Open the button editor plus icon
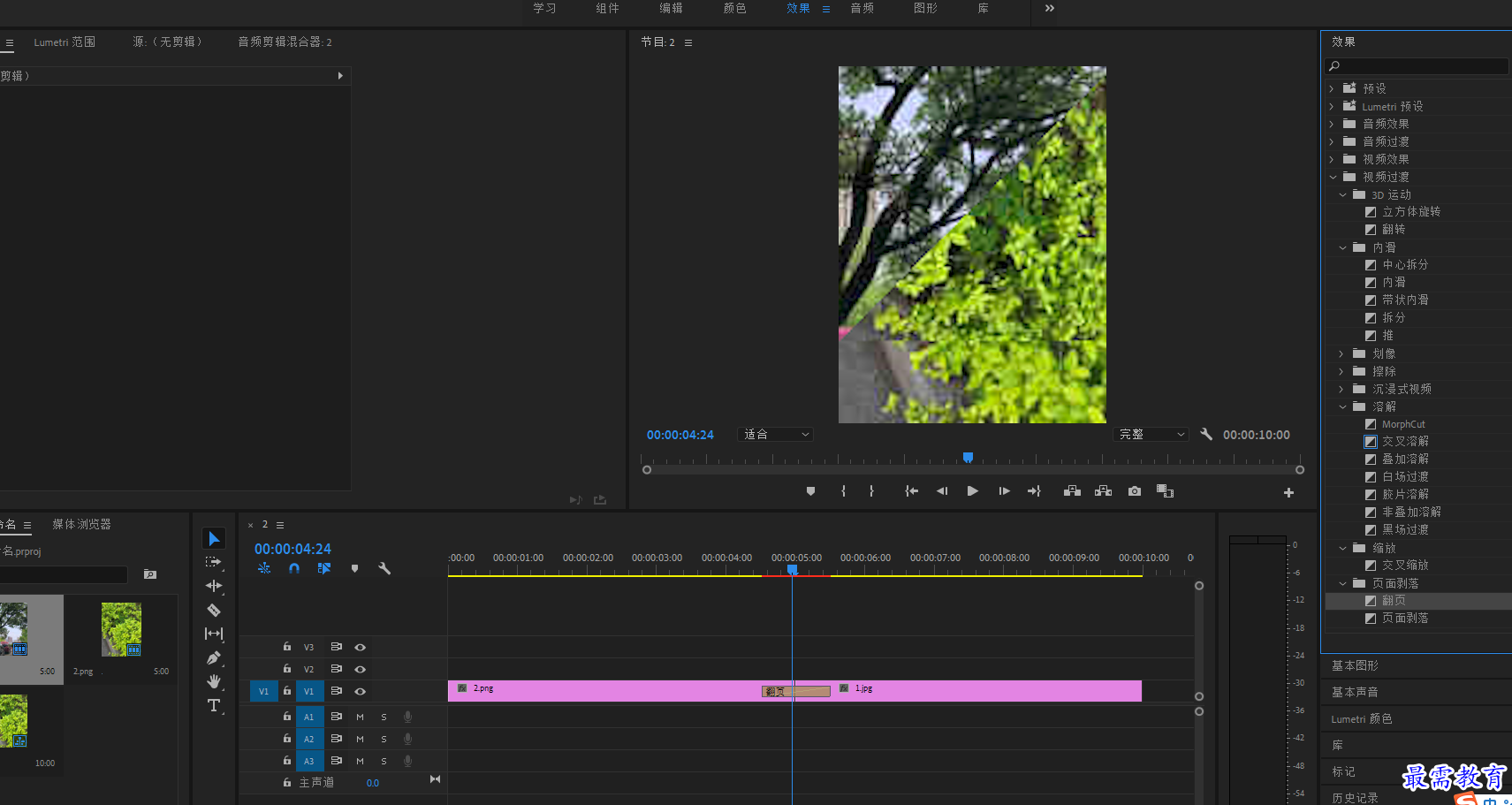Viewport: 1512px width, 805px height. (1288, 492)
